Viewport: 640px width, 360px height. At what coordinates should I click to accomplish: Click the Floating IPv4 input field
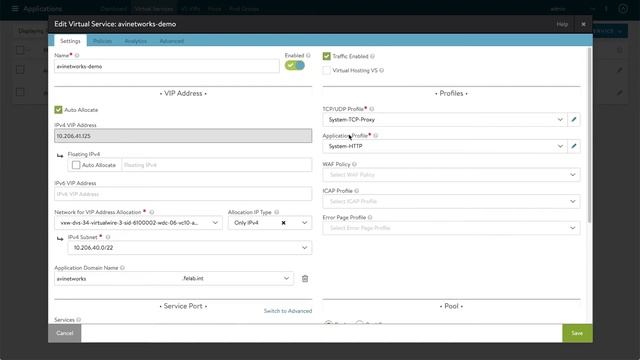pyautogui.click(x=217, y=165)
